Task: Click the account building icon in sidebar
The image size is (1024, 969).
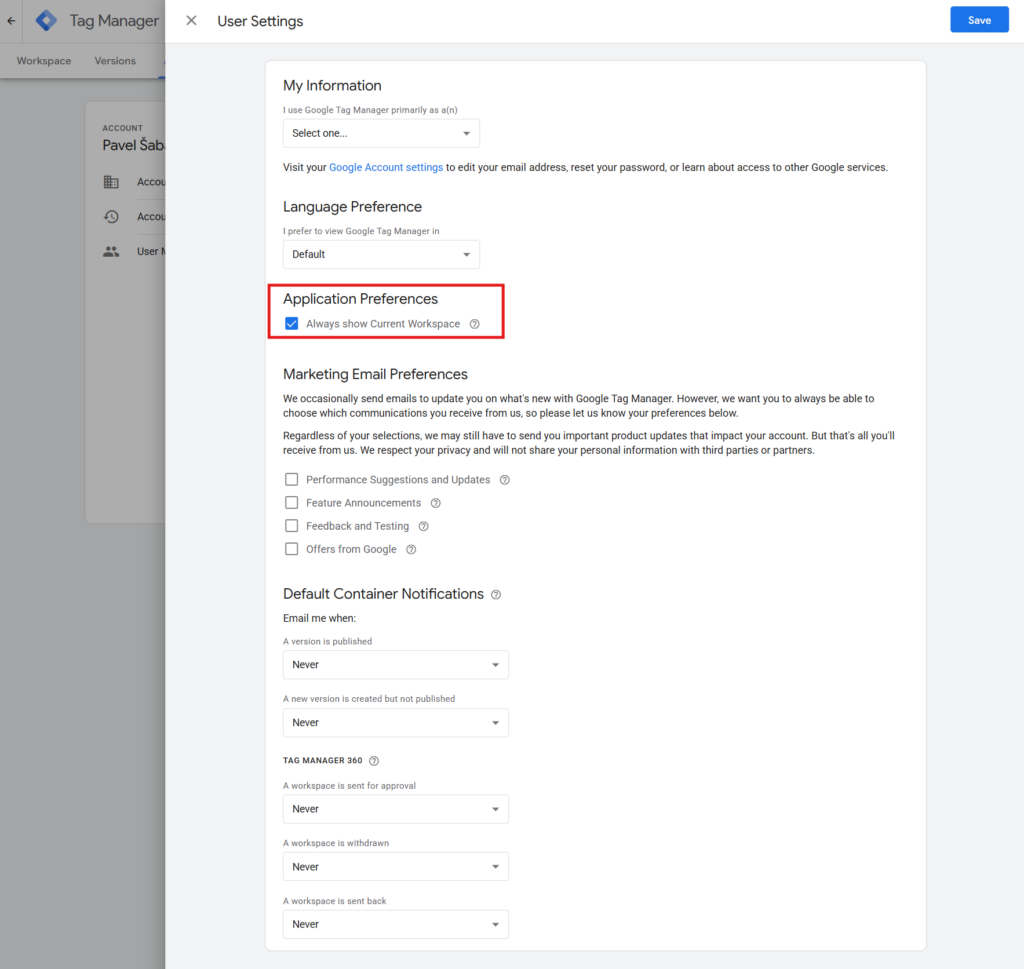Action: click(111, 182)
